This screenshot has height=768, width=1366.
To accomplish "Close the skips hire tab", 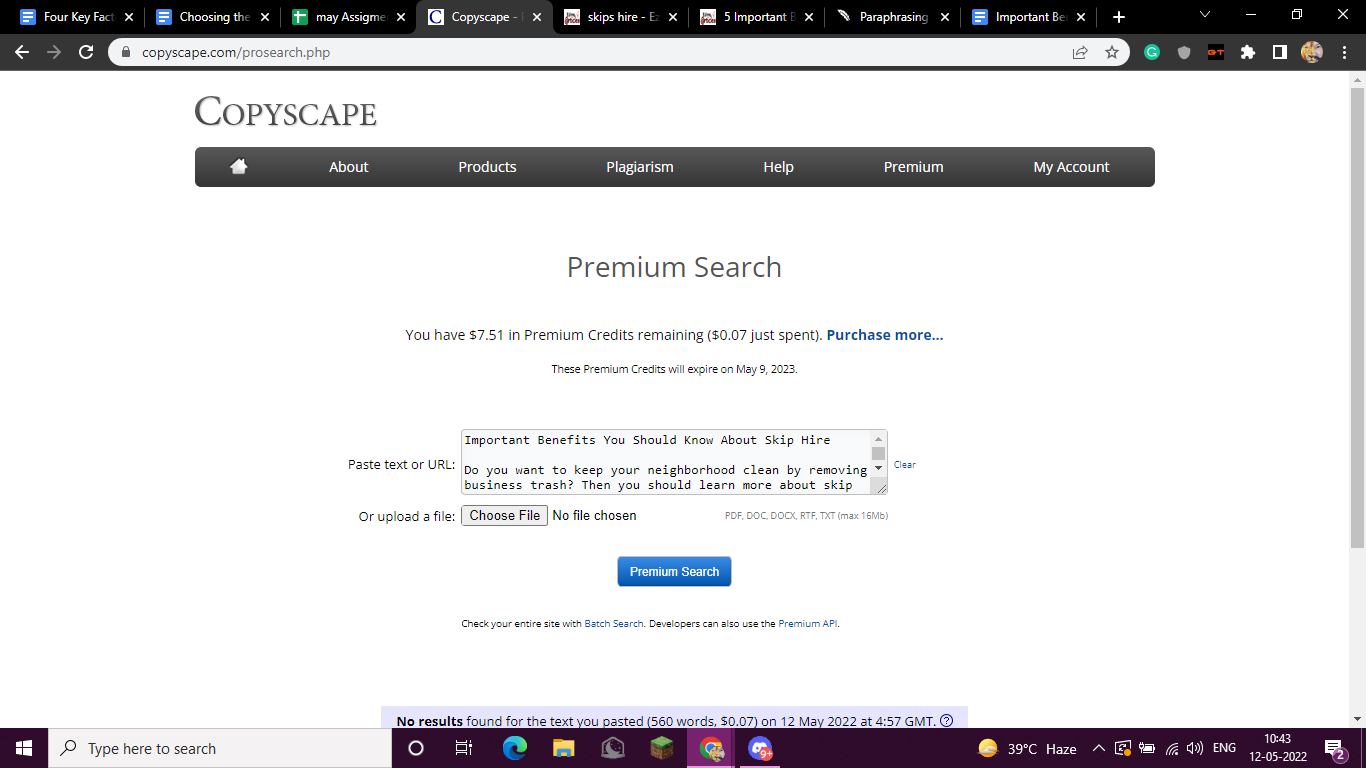I will click(672, 17).
